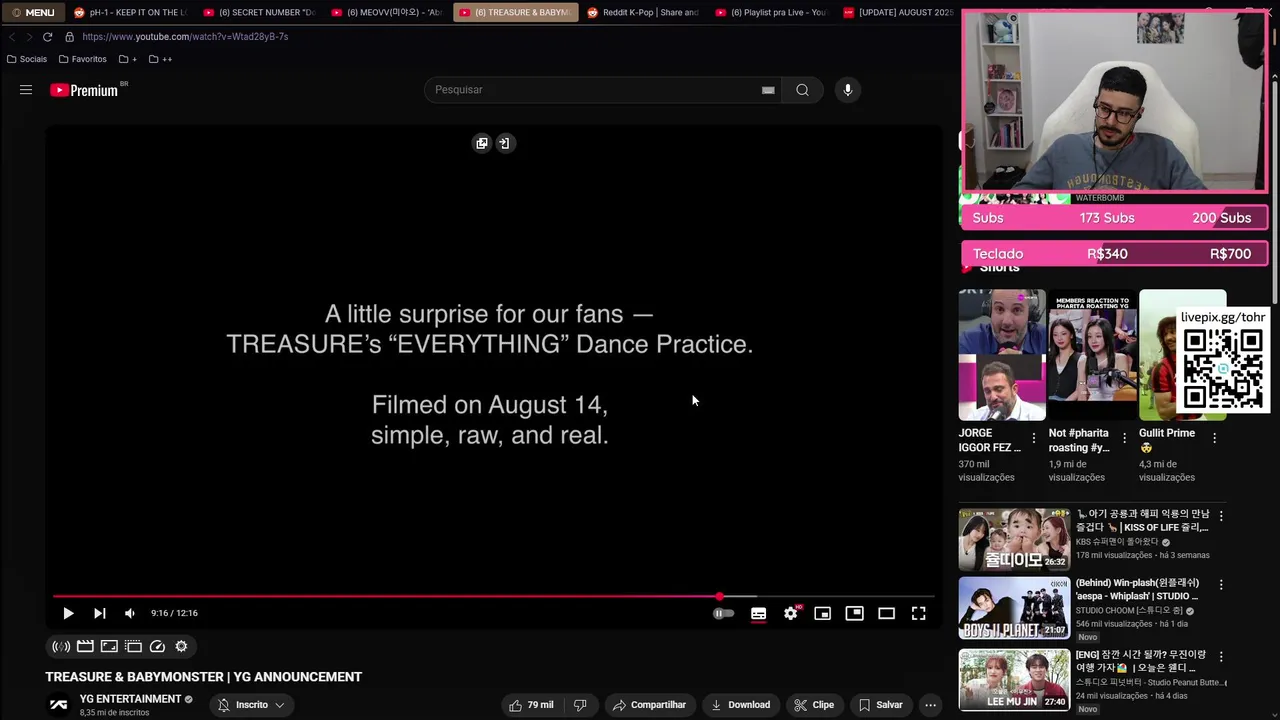
Task: Click the clapperboard icon below player
Action: pyautogui.click(x=85, y=646)
